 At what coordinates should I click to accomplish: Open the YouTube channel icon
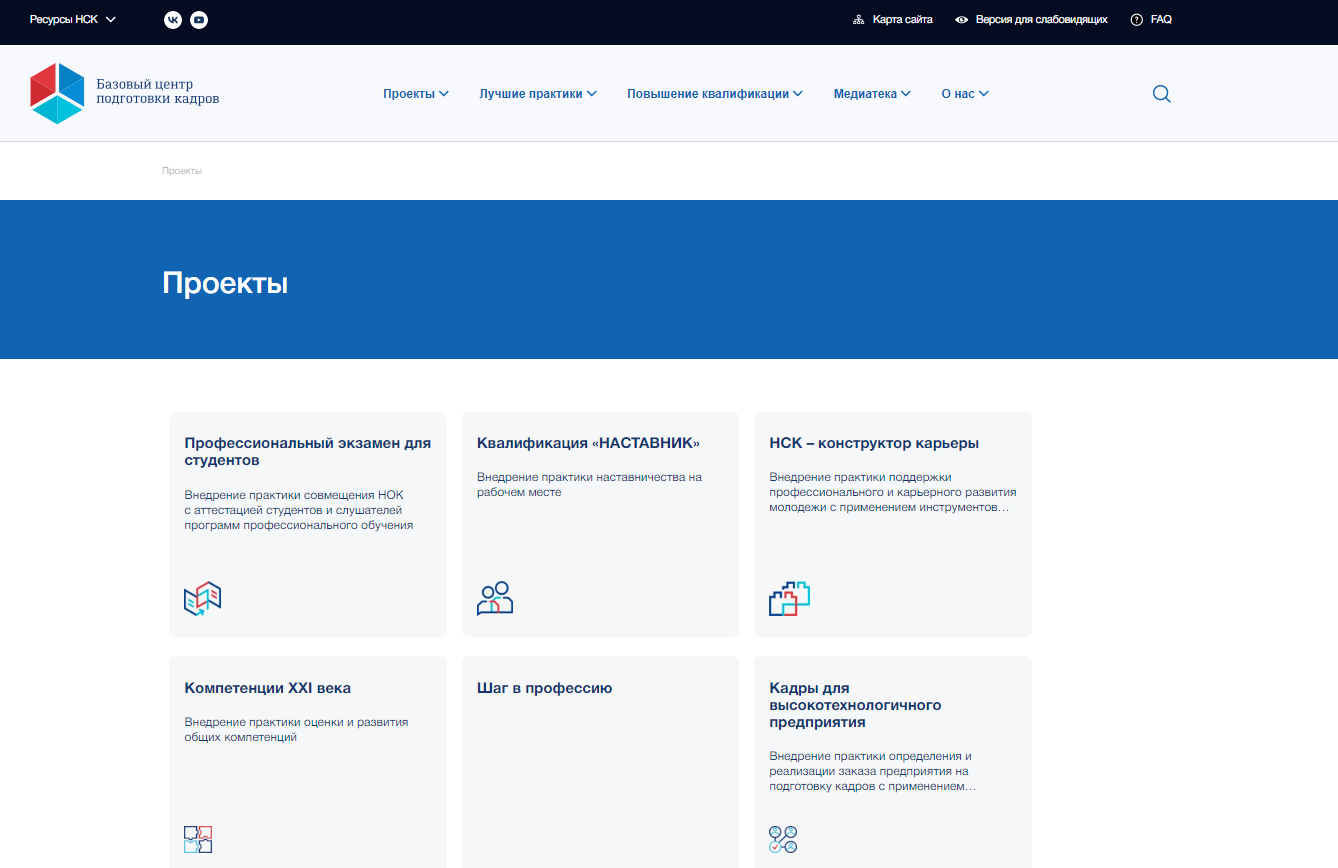(x=199, y=20)
